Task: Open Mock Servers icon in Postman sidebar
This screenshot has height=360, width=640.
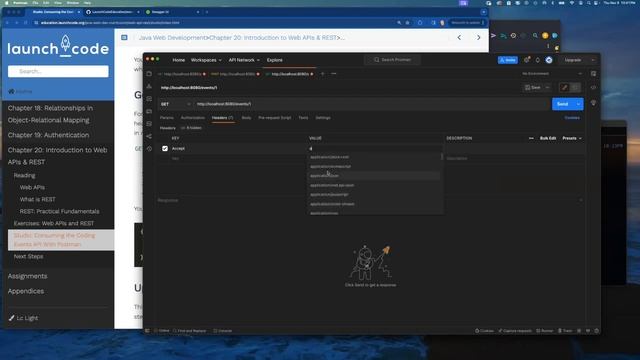Action: (x=149, y=111)
